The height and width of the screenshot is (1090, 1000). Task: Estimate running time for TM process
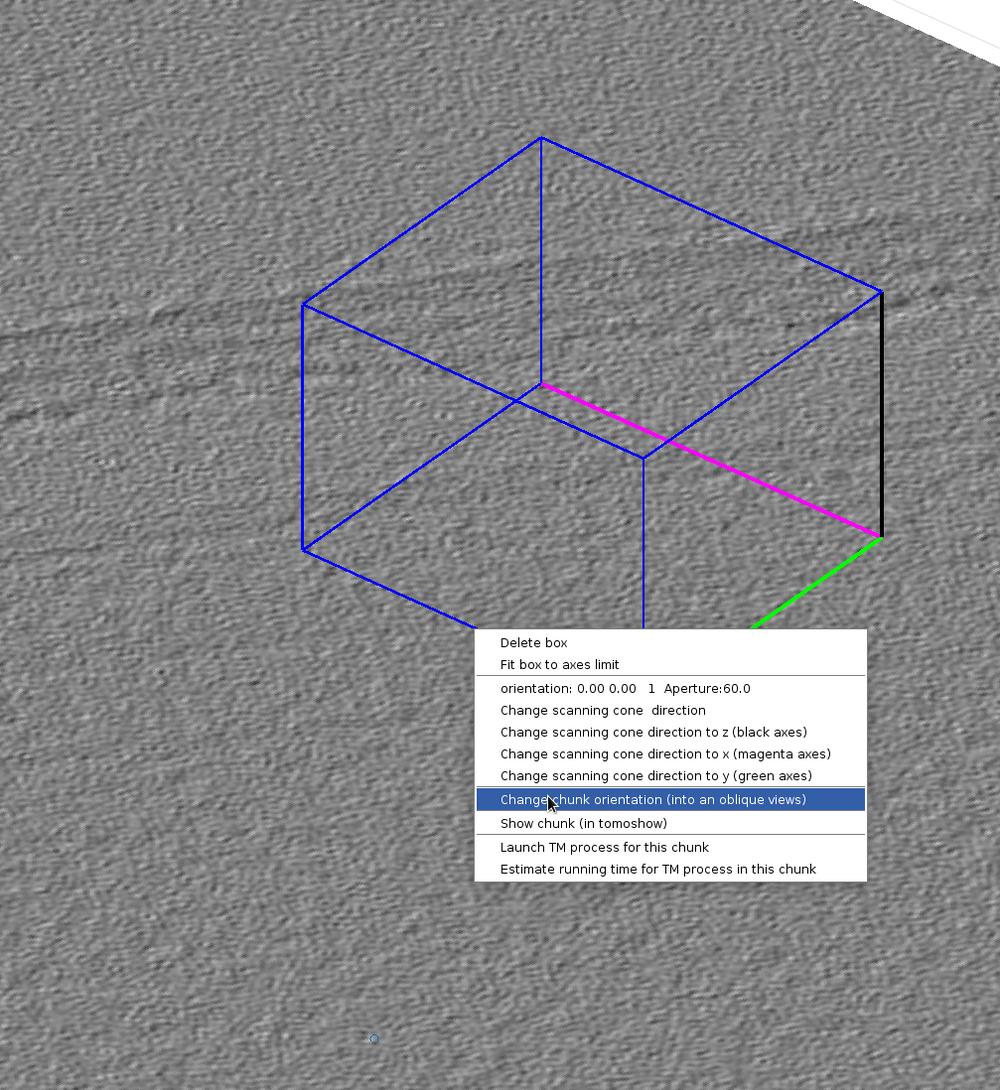657,870
